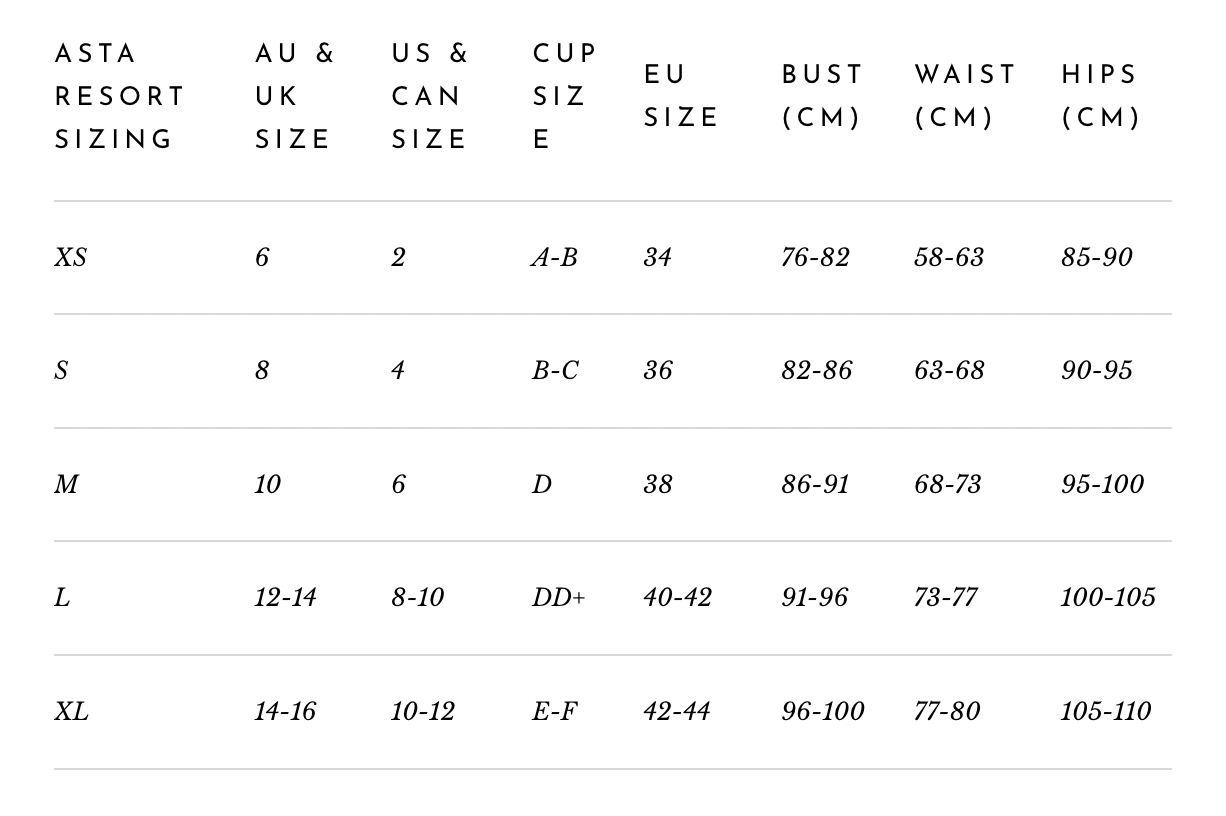
Task: Click the M size row label
Action: pos(66,485)
